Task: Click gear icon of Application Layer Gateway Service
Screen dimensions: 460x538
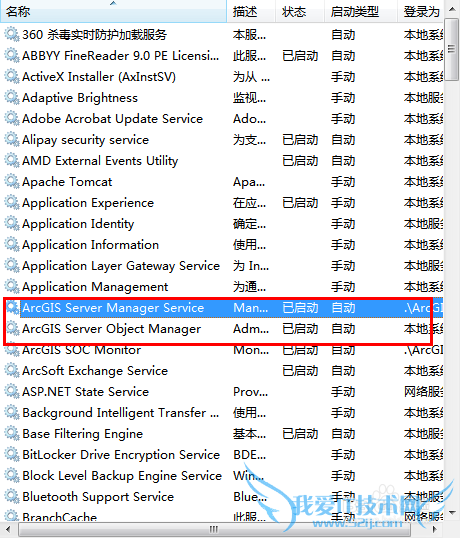Action: [12, 265]
